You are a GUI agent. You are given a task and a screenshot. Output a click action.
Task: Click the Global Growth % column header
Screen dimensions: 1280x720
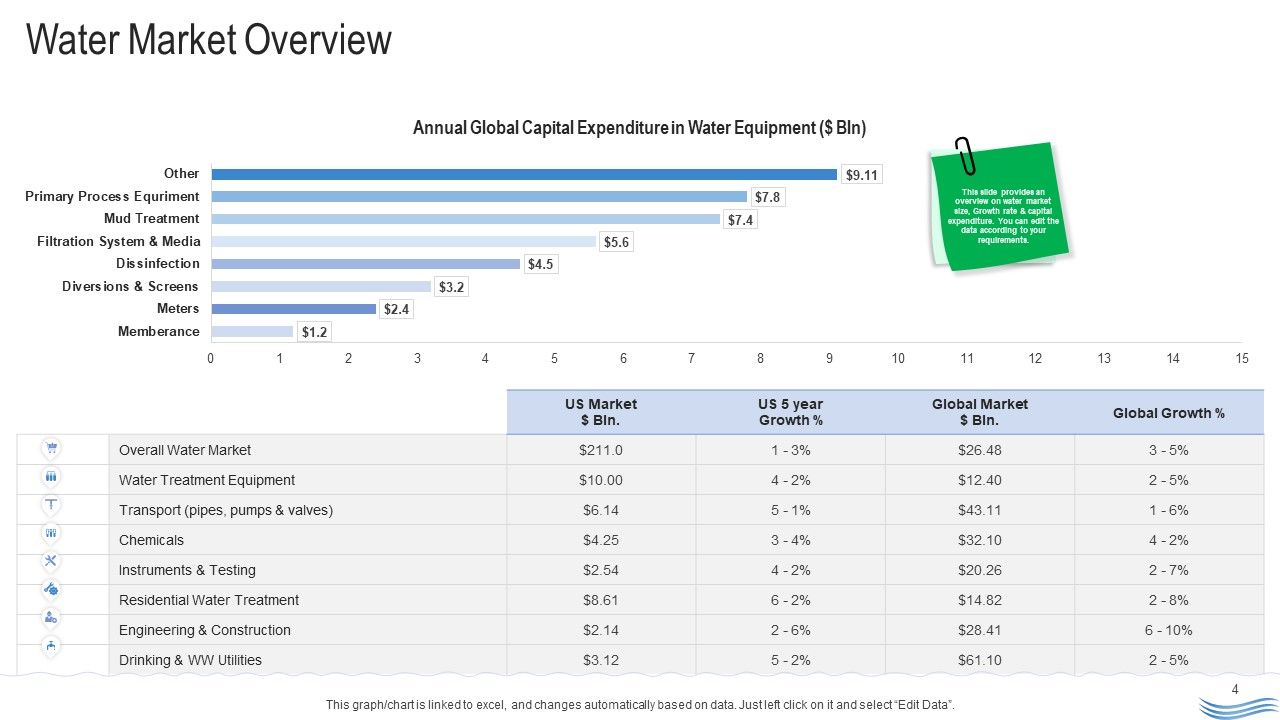tap(1169, 412)
